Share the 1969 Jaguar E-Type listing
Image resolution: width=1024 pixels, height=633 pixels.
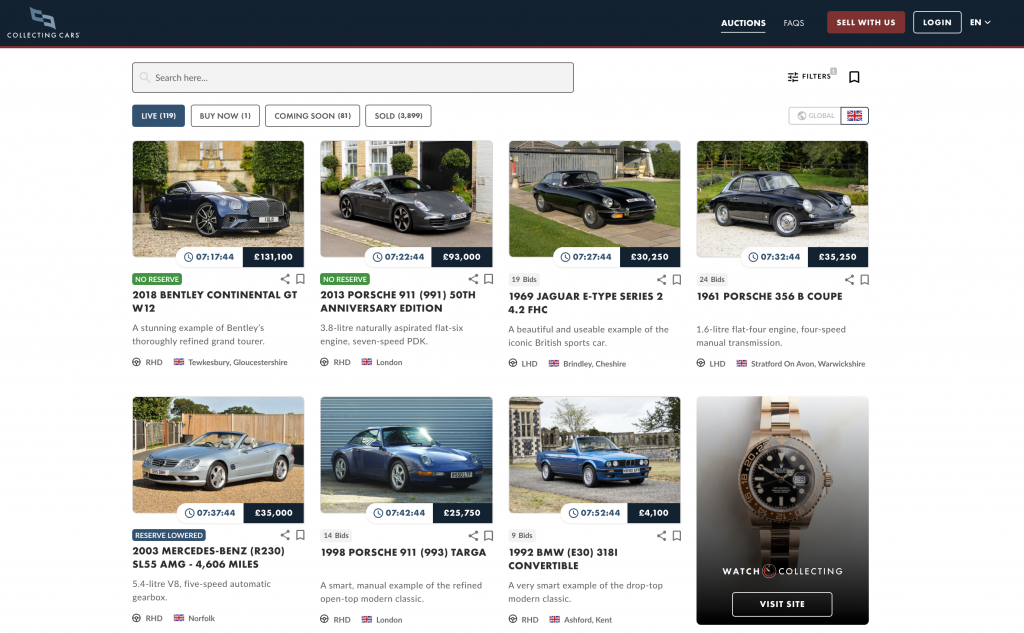[x=661, y=280]
